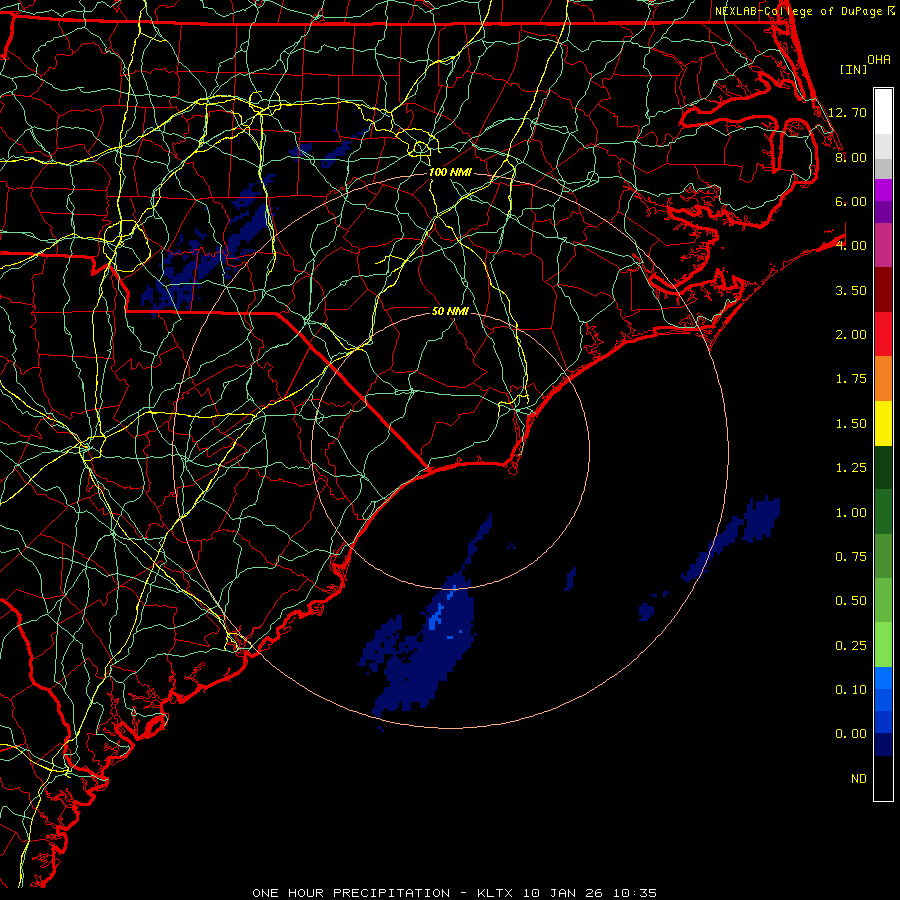Click the large offshore precipitation echo crossing the 50 NMI ring
900x900 pixels.
point(425,643)
